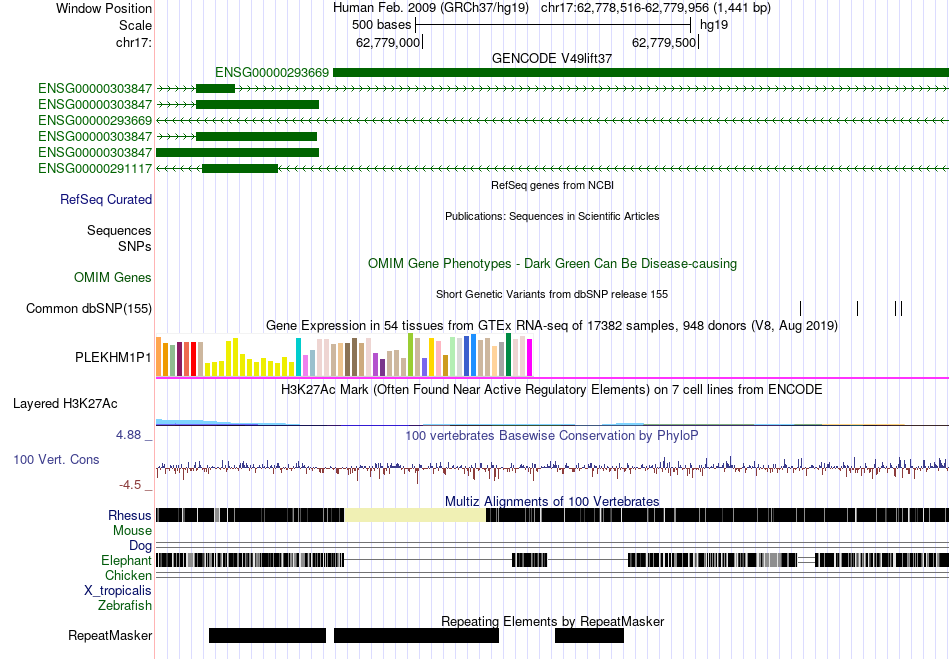950x659 pixels.
Task: Select the second single Common dbSNP variant tick
Action: point(857,308)
